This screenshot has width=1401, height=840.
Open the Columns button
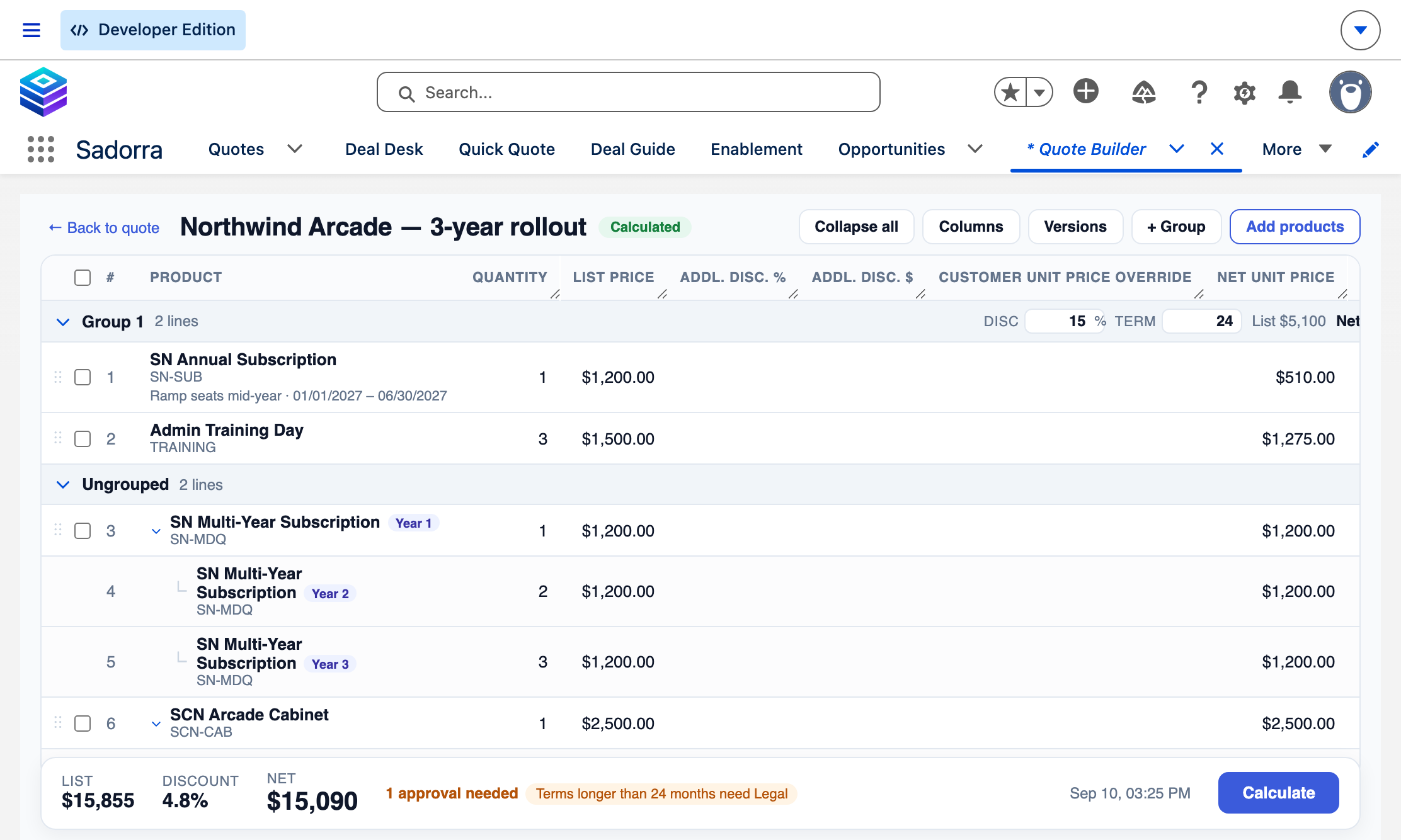tap(971, 227)
